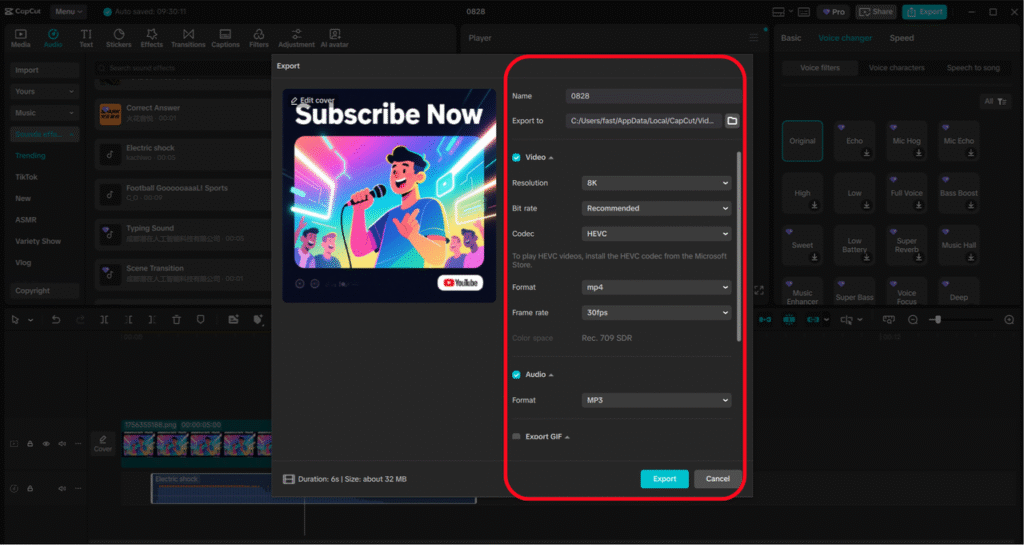Click the Name input field showing 0828
This screenshot has height=545, width=1024.
[x=653, y=96]
